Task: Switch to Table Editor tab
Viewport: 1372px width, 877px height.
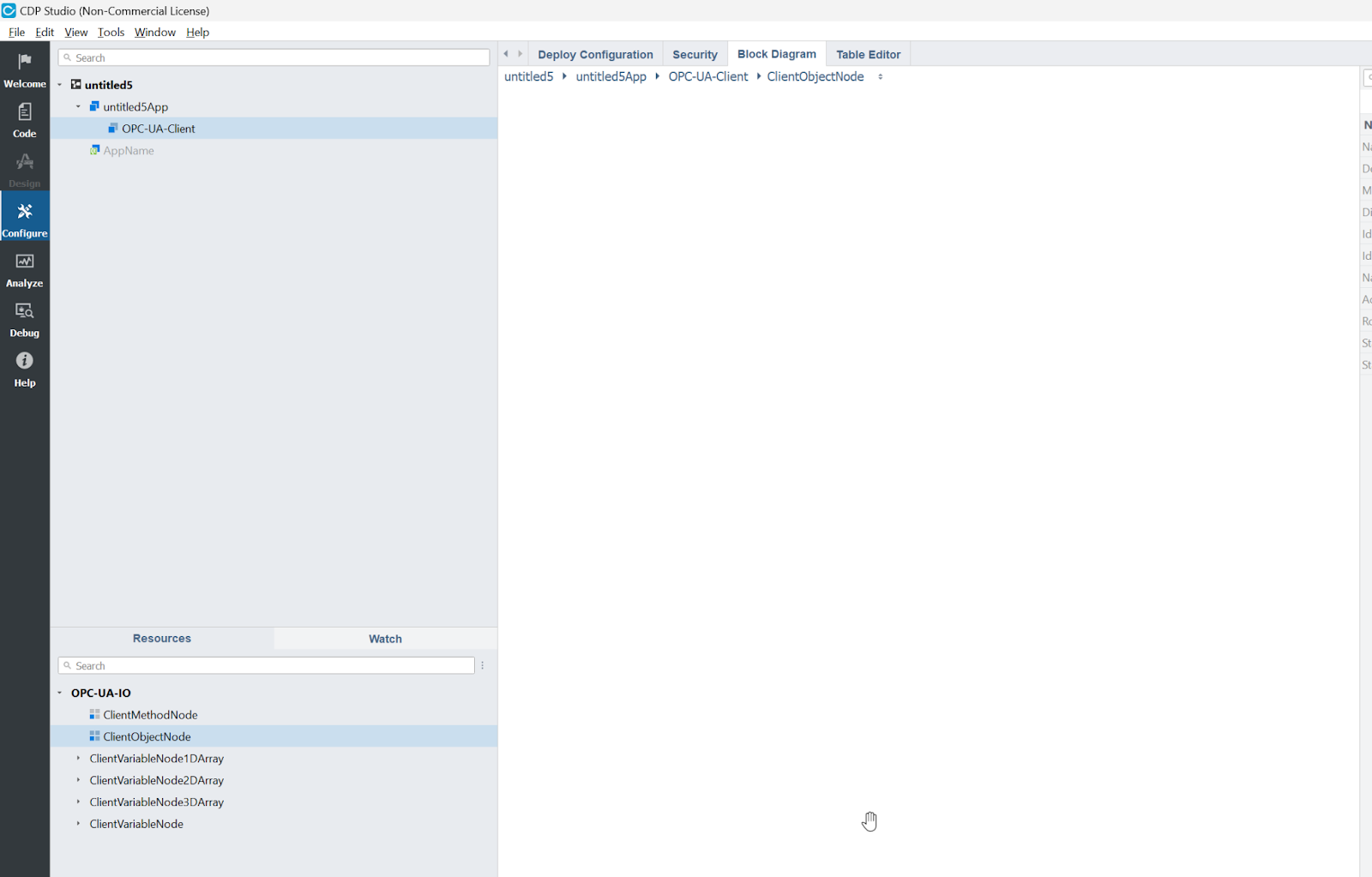Action: pyautogui.click(x=869, y=54)
